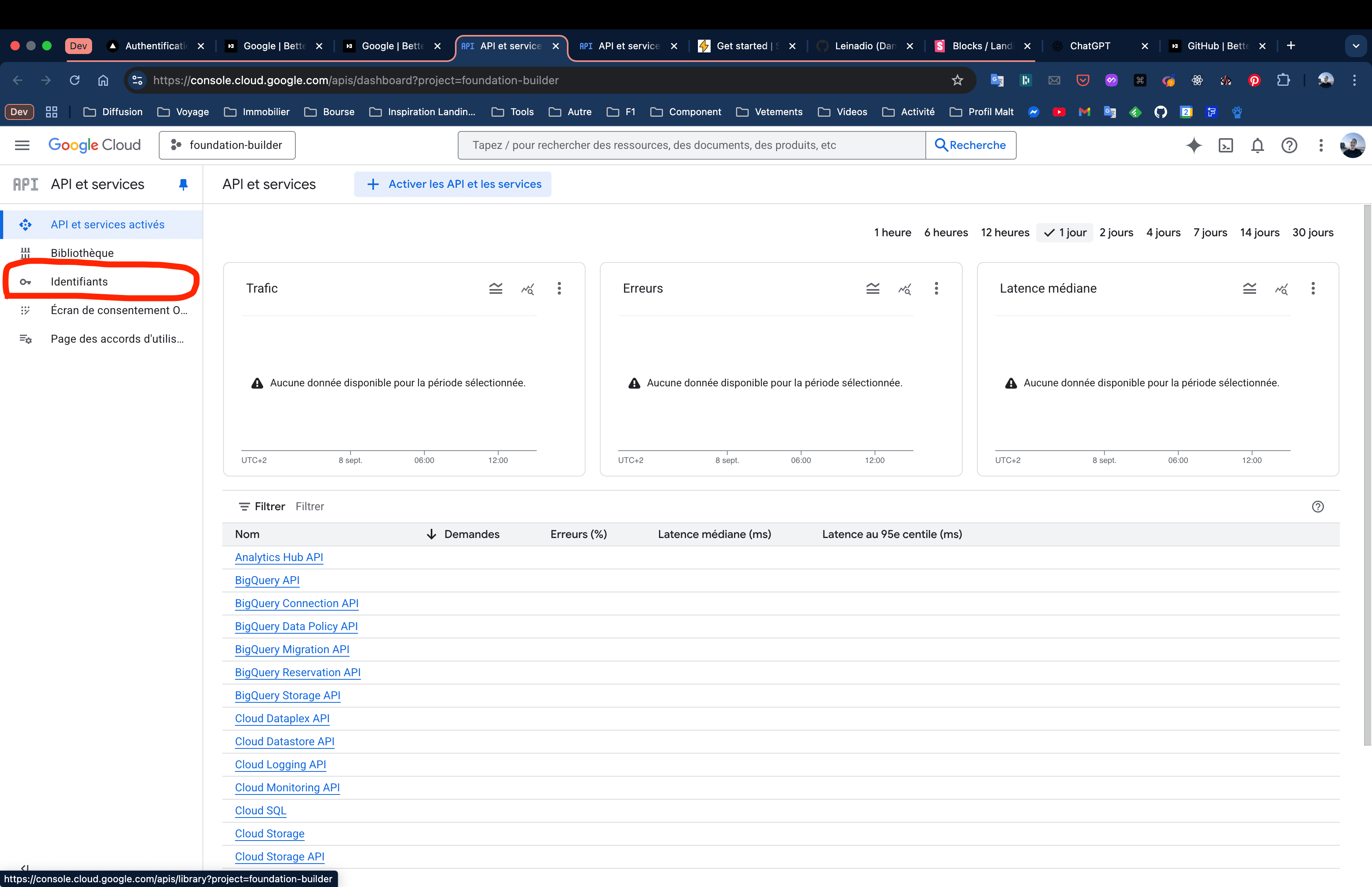Select the 1 heure time range
Screen dimensions: 1372x887
click(892, 233)
